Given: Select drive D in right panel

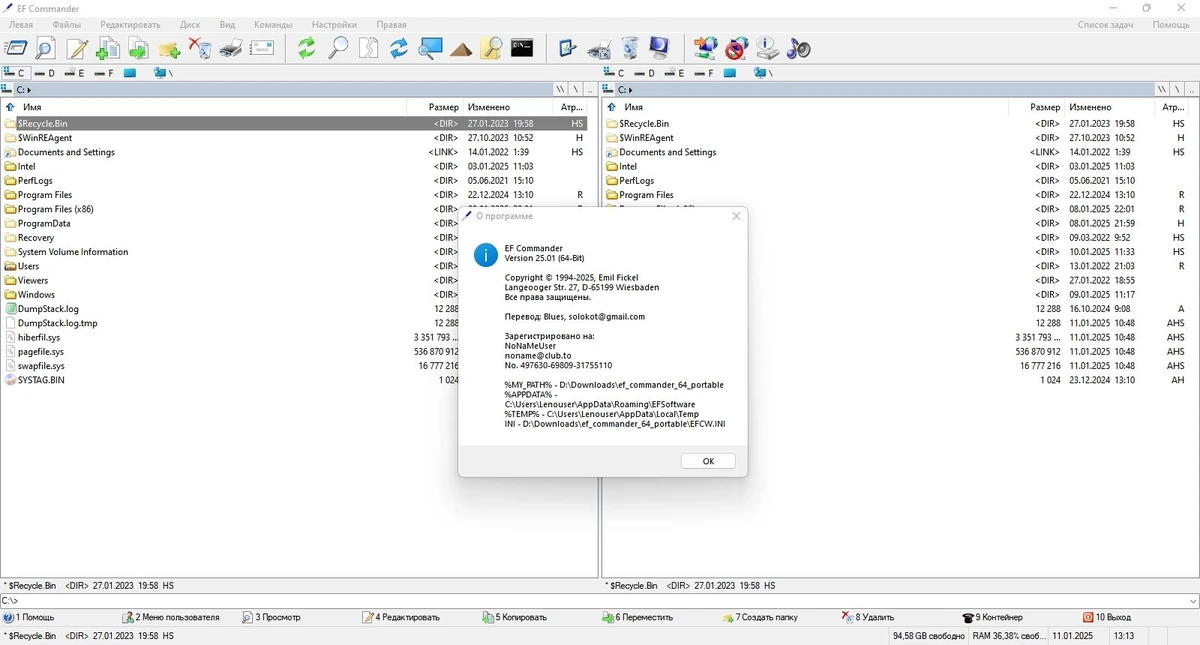Looking at the screenshot, I should [645, 73].
